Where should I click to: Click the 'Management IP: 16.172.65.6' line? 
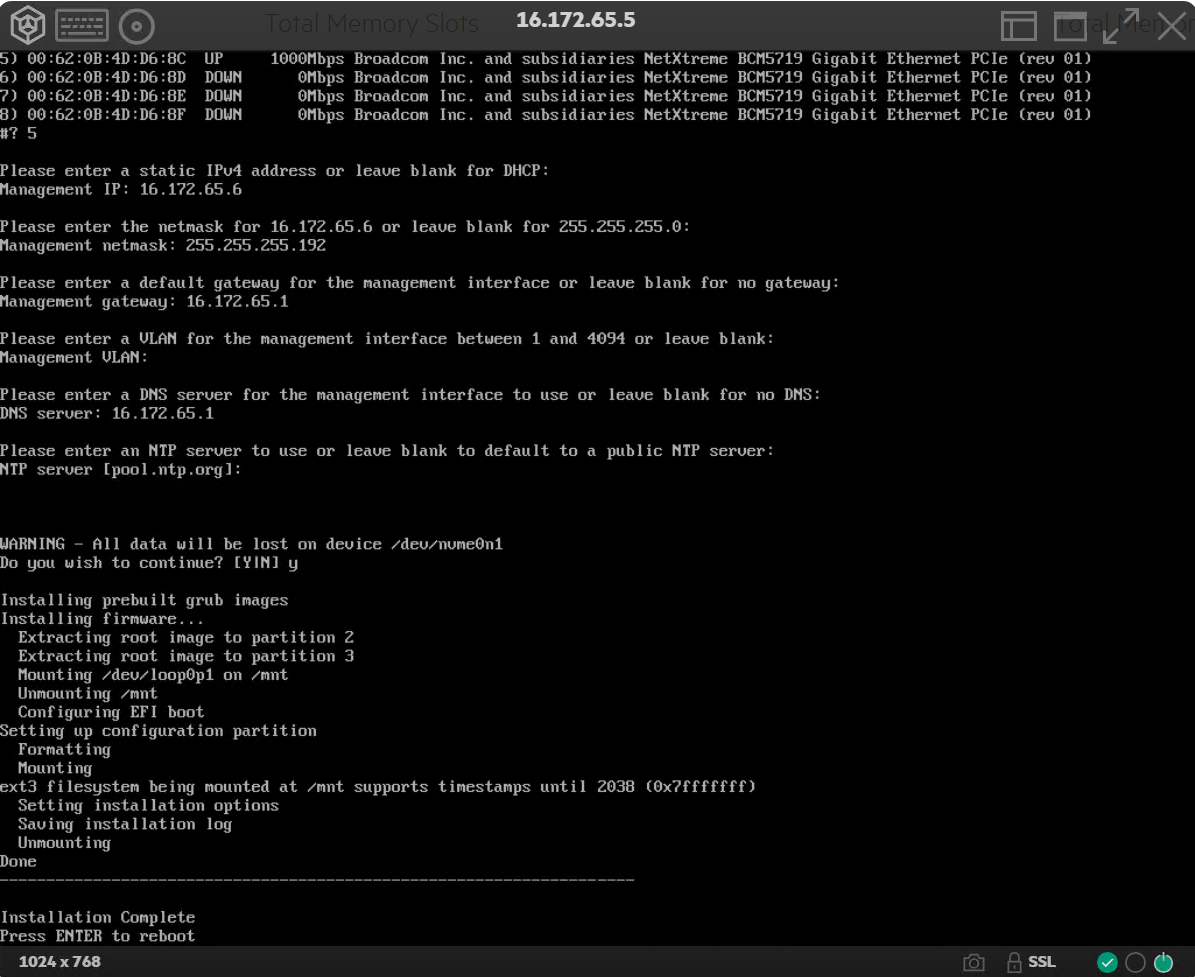(121, 189)
